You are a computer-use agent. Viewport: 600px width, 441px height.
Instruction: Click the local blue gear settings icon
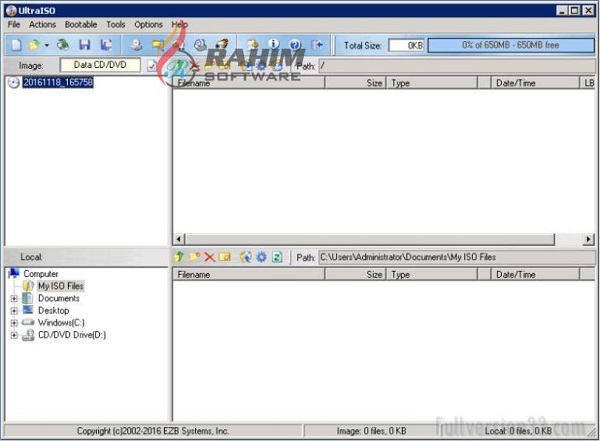[261, 257]
